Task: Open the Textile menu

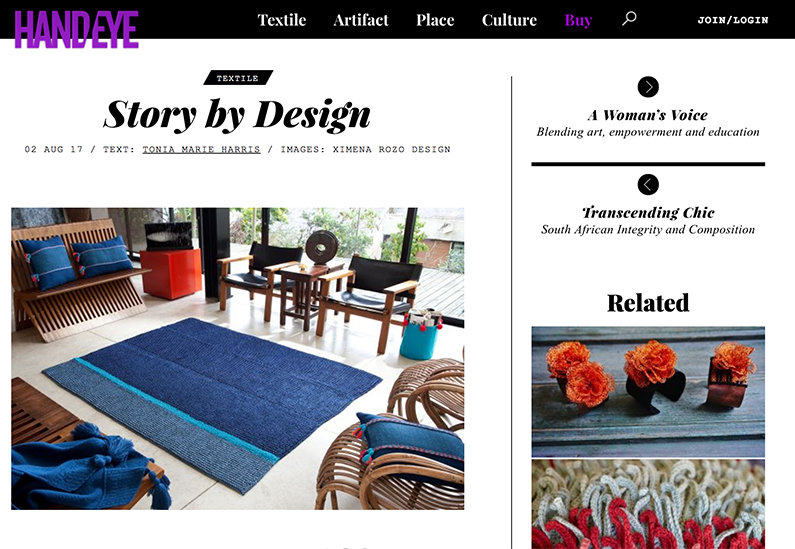Action: (x=282, y=20)
